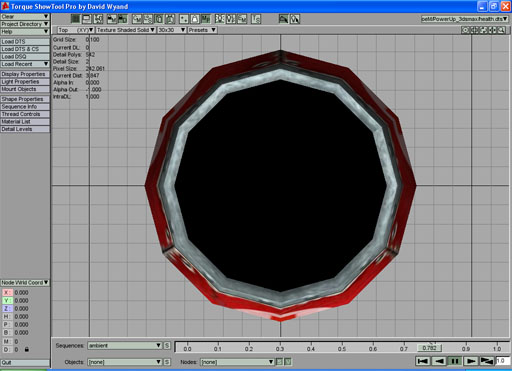The height and width of the screenshot is (371, 512).
Task: Click Load DTS & CS button
Action: (25, 49)
